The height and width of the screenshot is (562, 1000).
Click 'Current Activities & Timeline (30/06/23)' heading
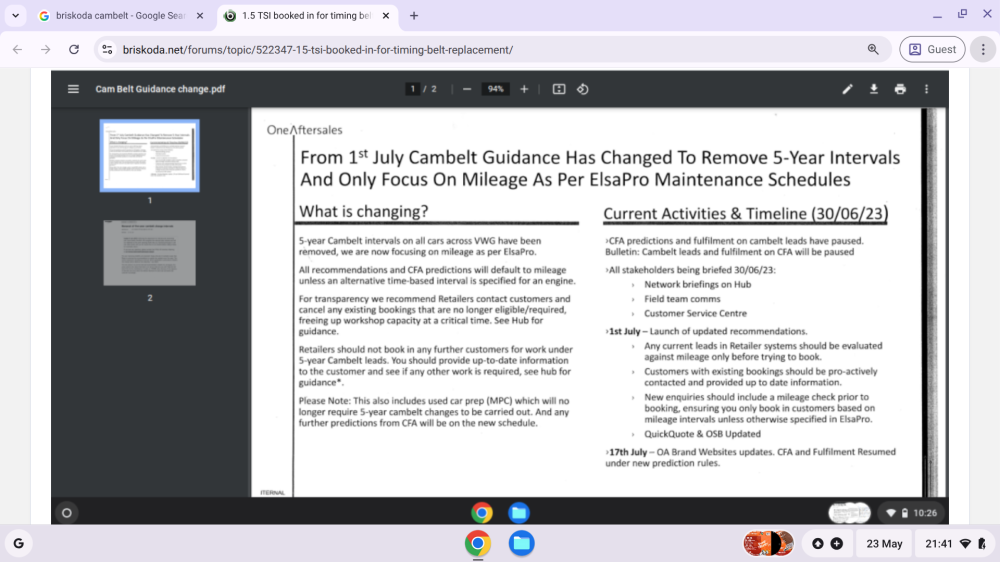coord(746,214)
